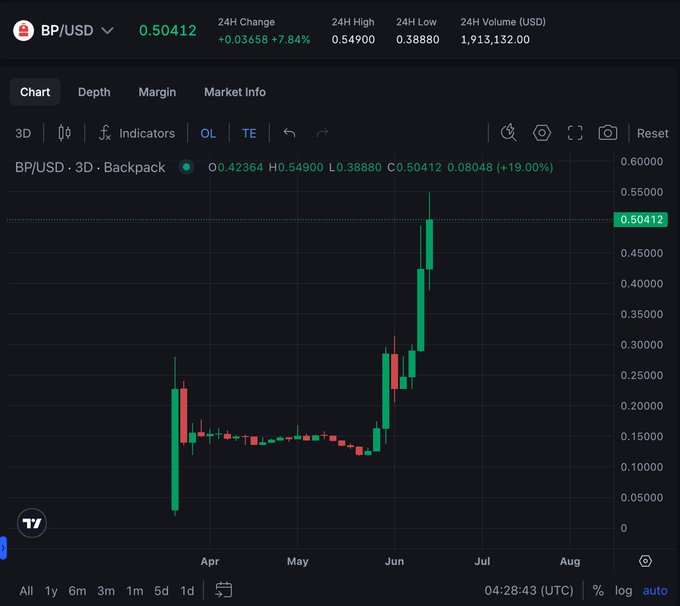680x606 pixels.
Task: Open the go-to-date calendar icon
Action: point(224,590)
